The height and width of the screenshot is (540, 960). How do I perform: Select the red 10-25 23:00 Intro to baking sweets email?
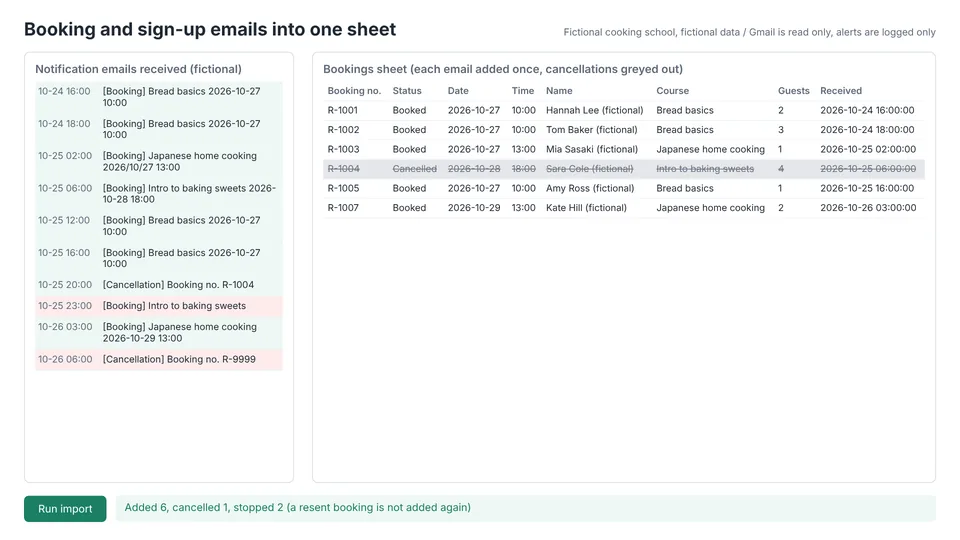point(159,306)
